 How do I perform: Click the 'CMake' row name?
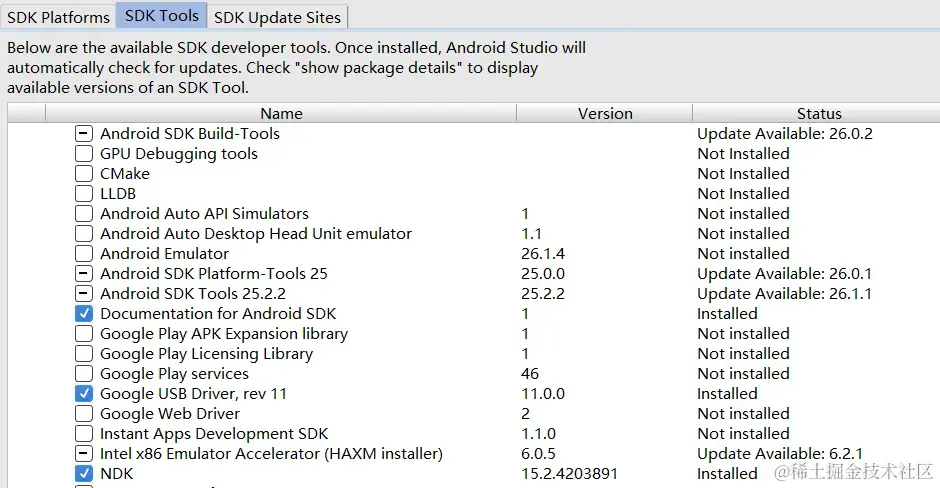125,174
